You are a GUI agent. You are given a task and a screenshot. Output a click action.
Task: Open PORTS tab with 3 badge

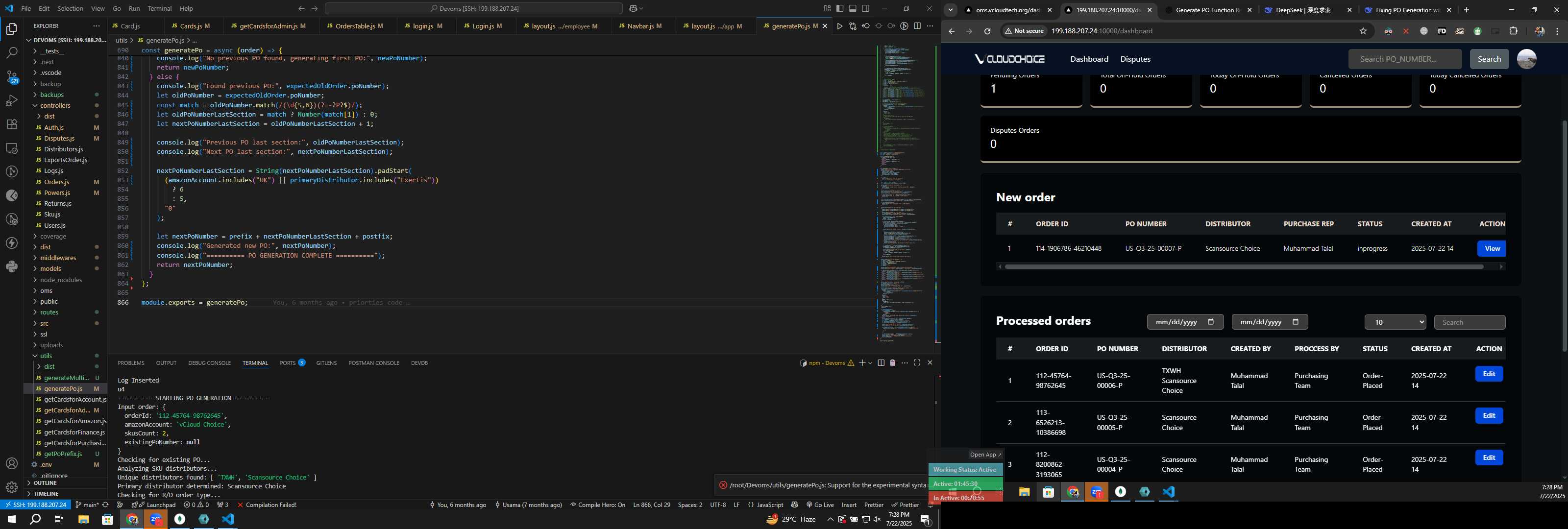[x=292, y=363]
